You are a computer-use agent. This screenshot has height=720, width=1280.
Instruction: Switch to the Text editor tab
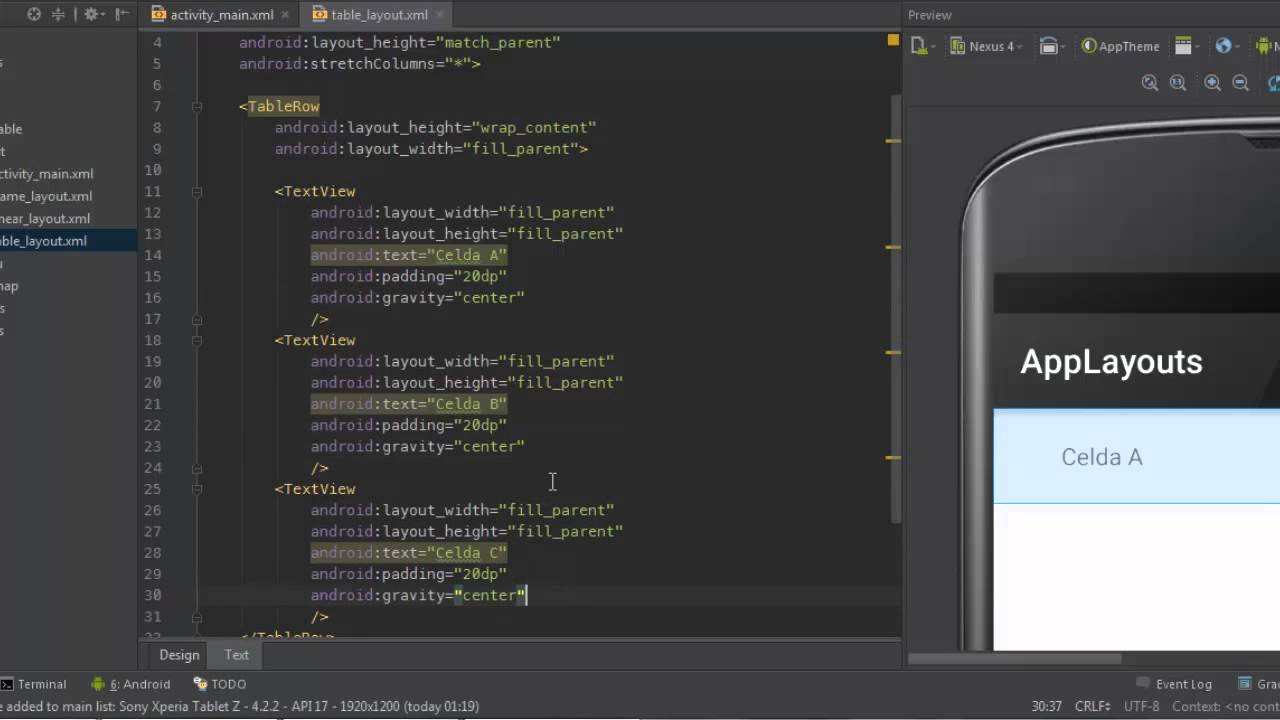coord(236,655)
